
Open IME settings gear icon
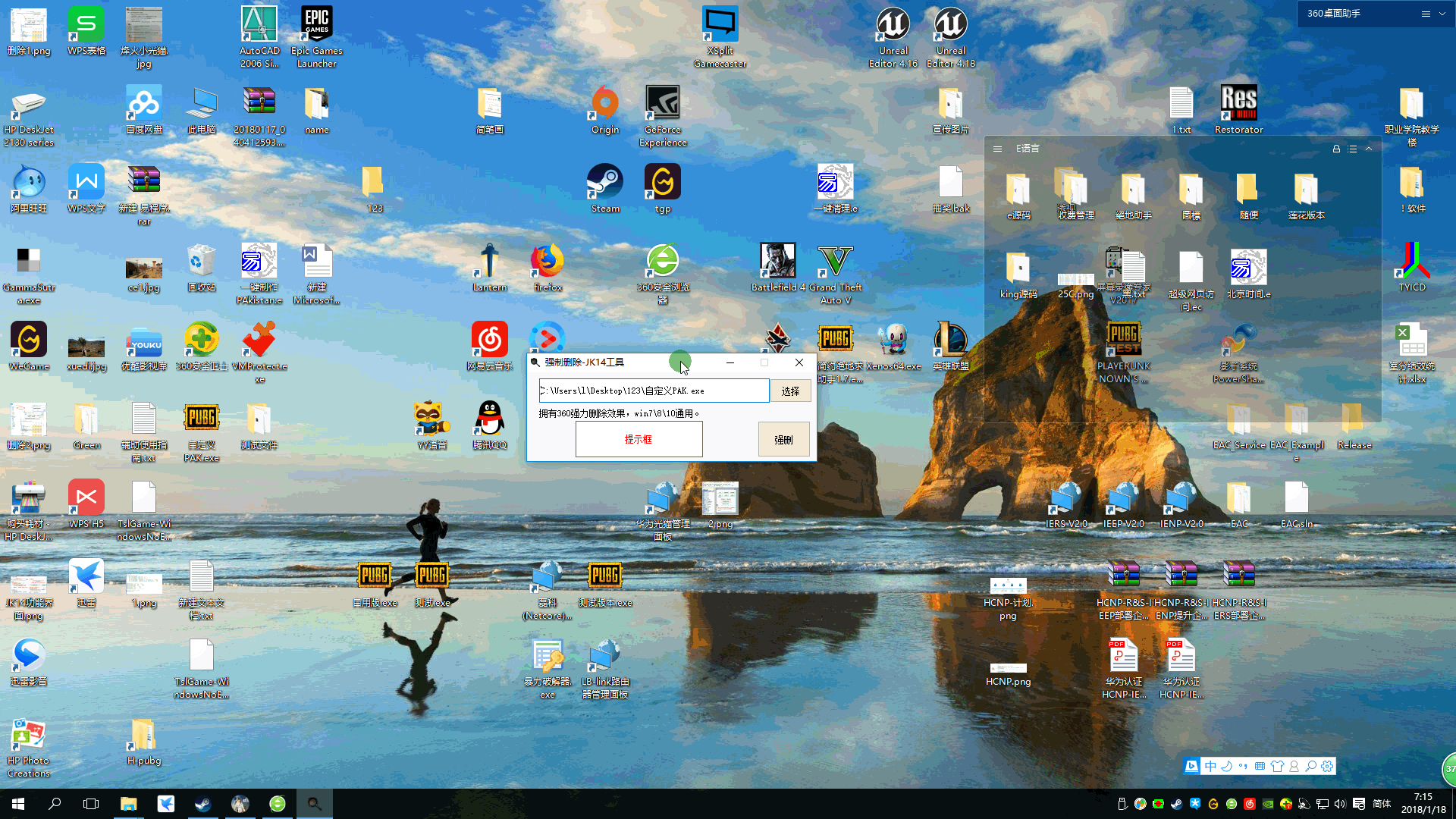point(1327,767)
